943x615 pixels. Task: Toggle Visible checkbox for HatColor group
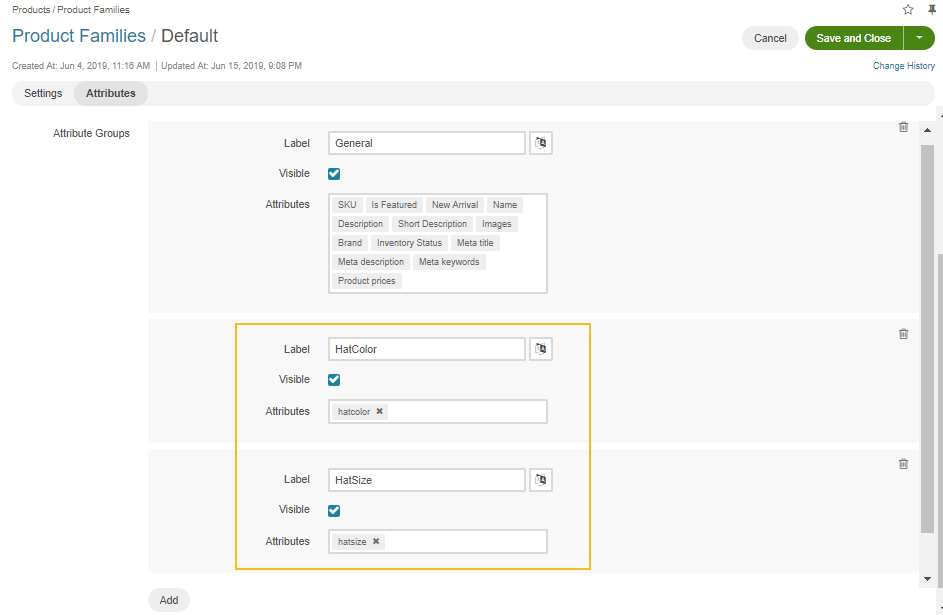pyautogui.click(x=334, y=380)
